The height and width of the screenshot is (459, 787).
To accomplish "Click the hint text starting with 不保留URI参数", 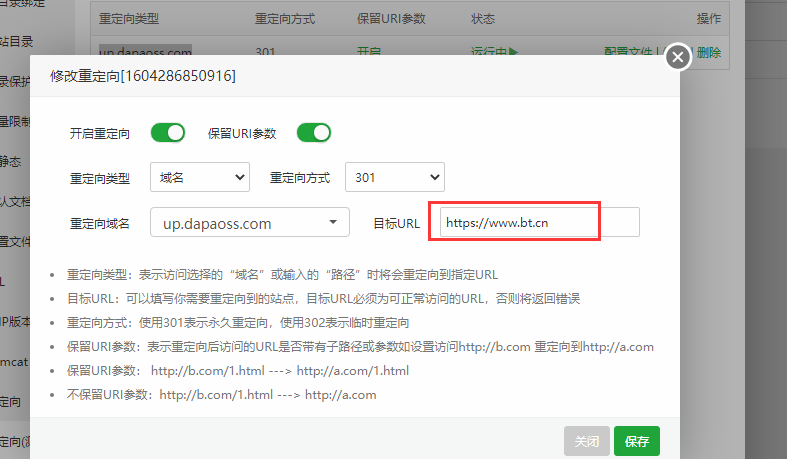I will tap(221, 395).
